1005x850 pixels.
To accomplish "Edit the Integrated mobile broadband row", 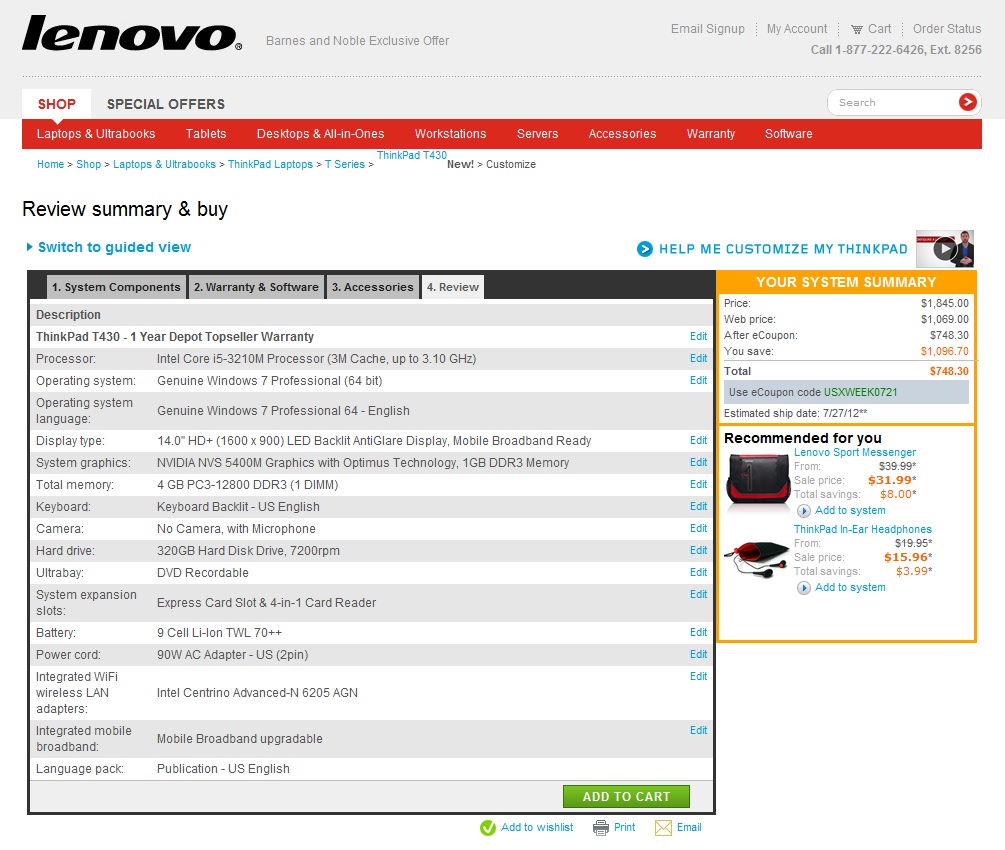I will (699, 730).
